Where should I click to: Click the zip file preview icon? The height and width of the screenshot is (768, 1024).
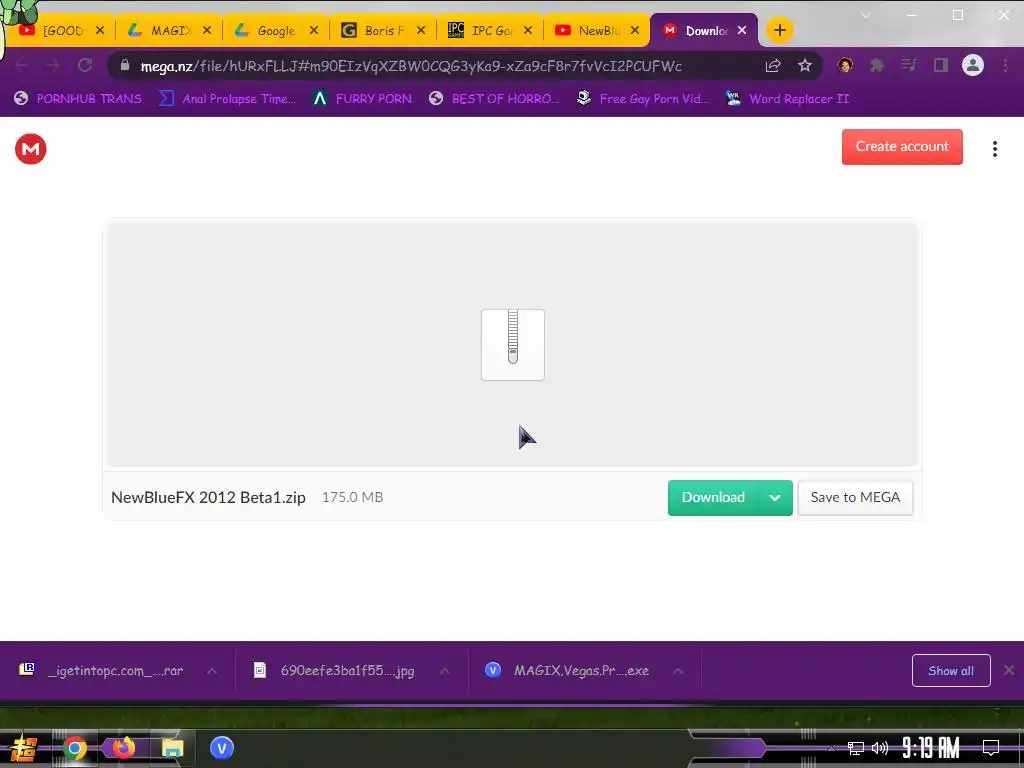[x=513, y=345]
